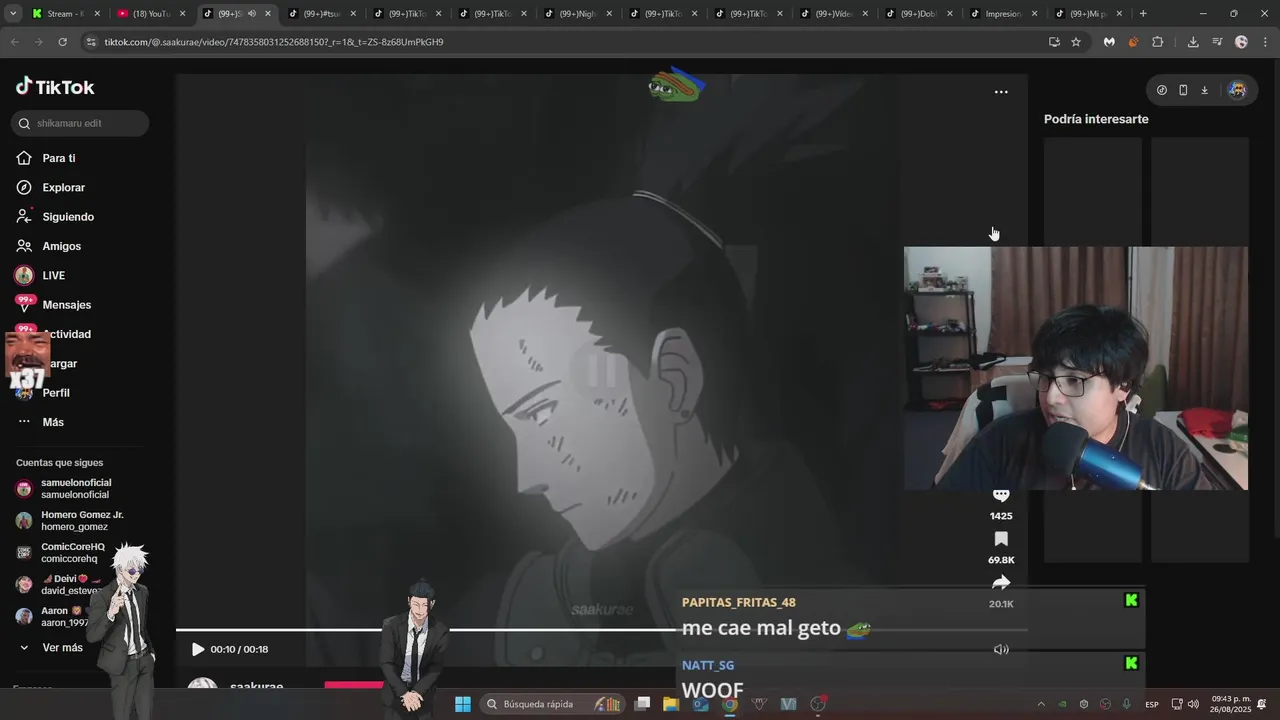Viewport: 1280px width, 720px height.
Task: Expand Ver más followed accounts
Action: (x=51, y=648)
